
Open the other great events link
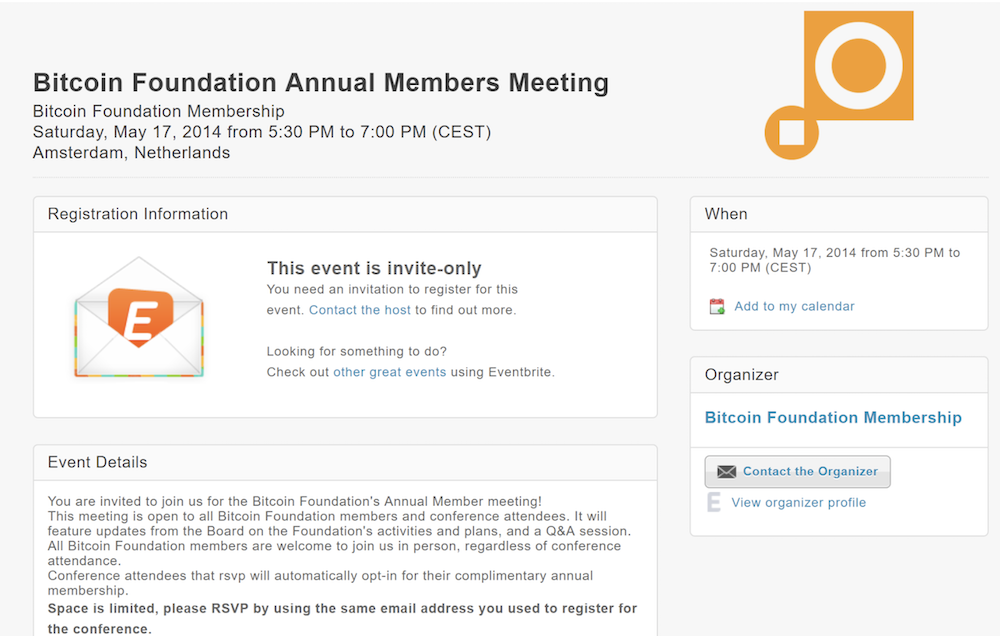tap(390, 372)
